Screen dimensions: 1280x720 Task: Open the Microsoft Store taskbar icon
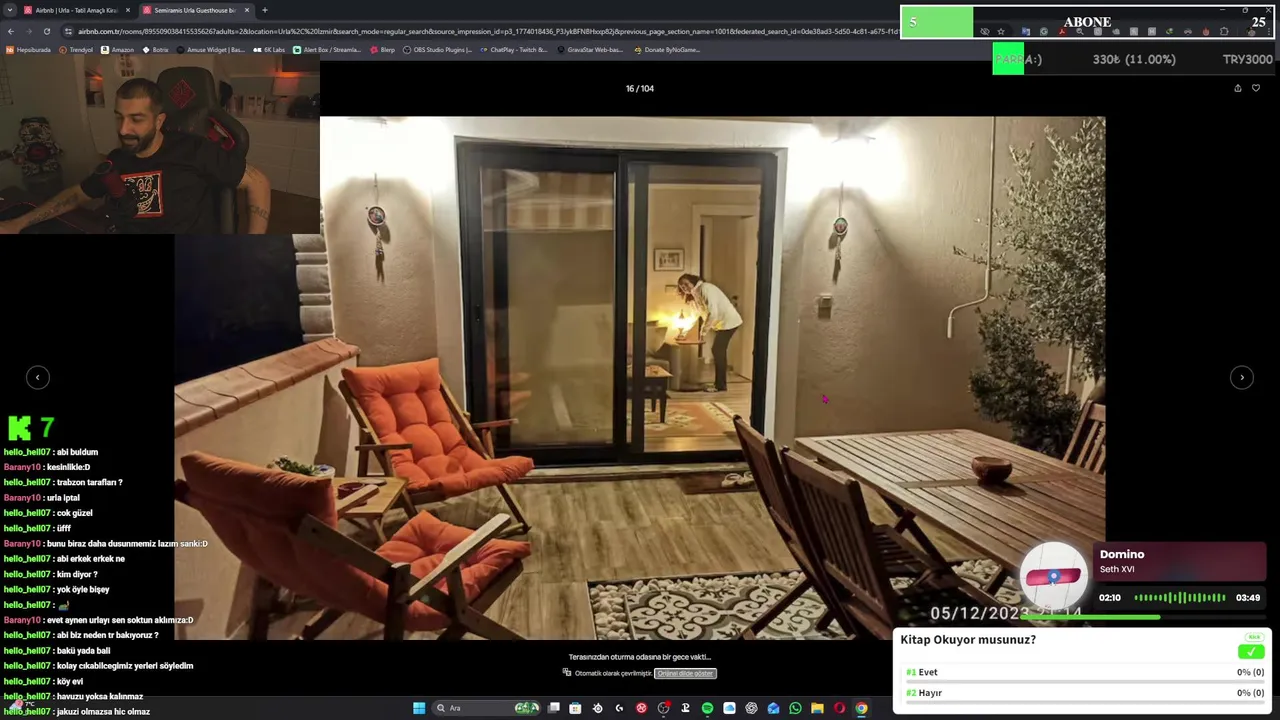click(575, 708)
